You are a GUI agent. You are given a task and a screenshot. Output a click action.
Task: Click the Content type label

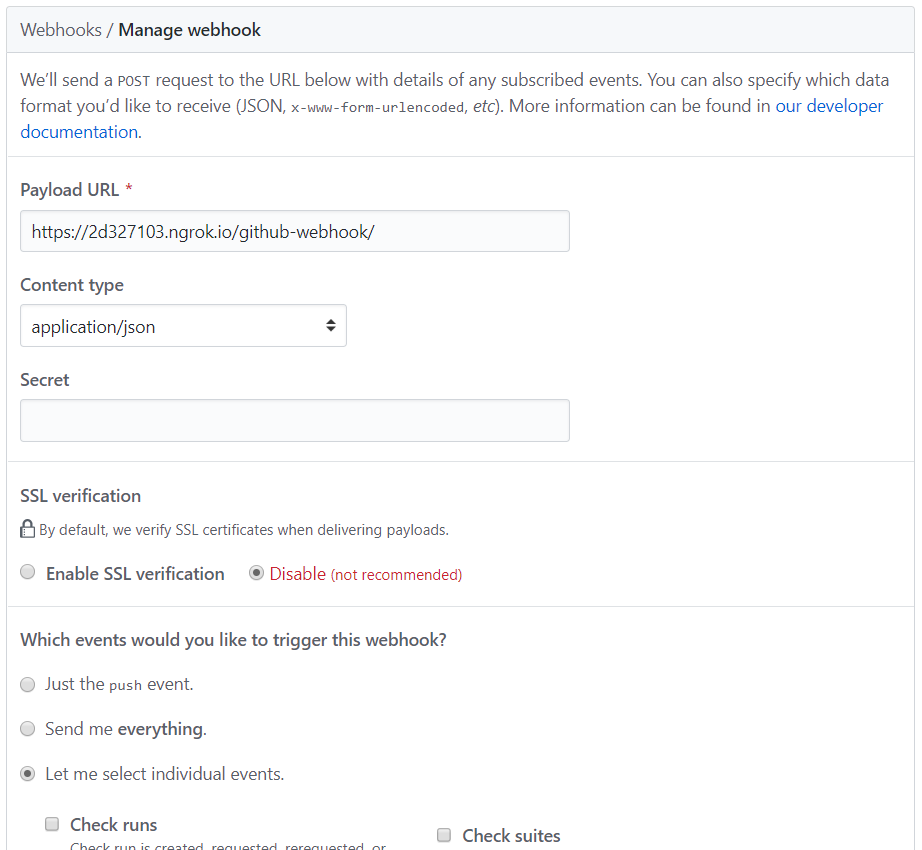click(x=72, y=285)
